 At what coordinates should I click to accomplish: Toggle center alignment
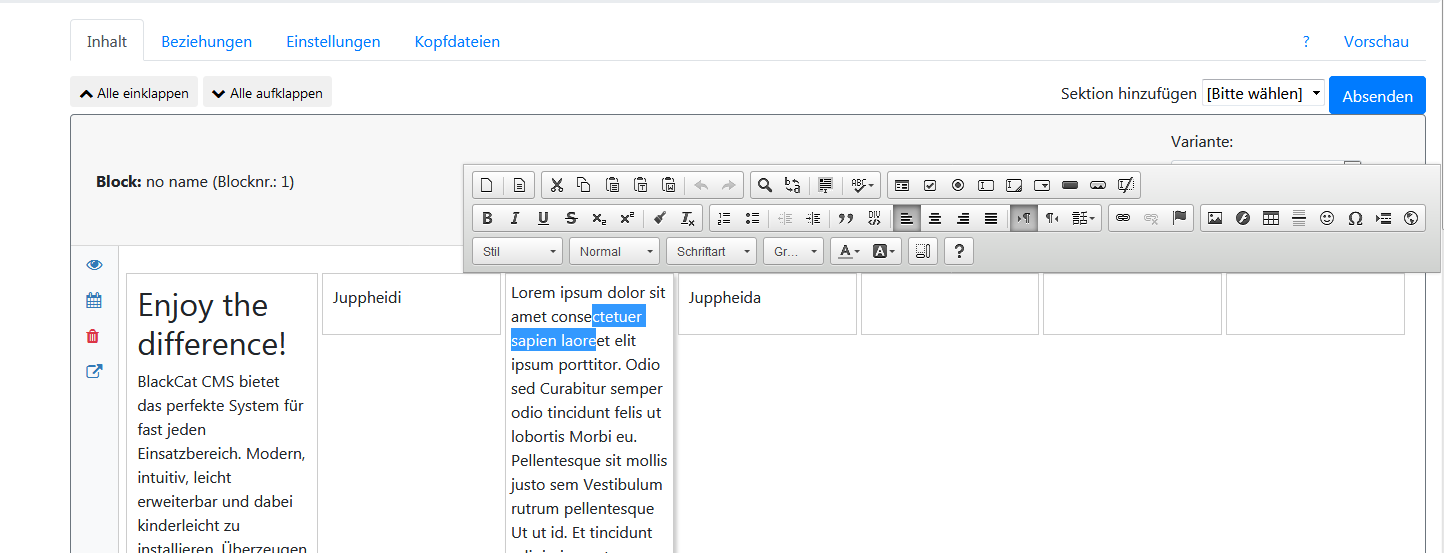click(935, 218)
